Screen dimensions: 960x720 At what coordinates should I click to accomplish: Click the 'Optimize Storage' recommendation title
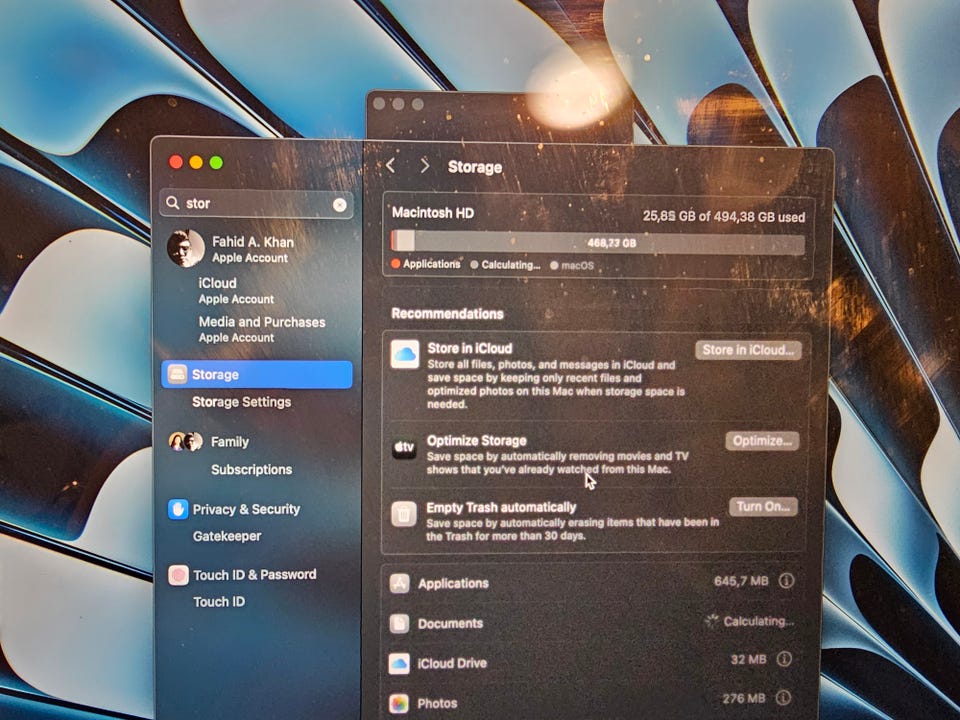tap(477, 441)
